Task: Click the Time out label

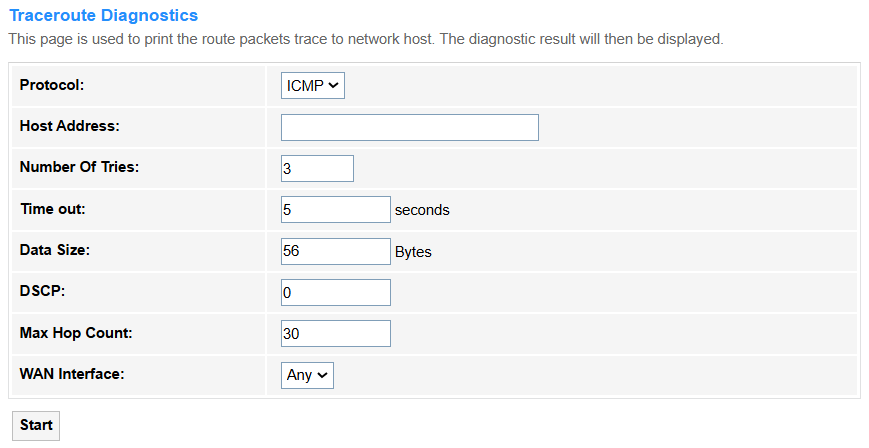Action: click(x=53, y=209)
